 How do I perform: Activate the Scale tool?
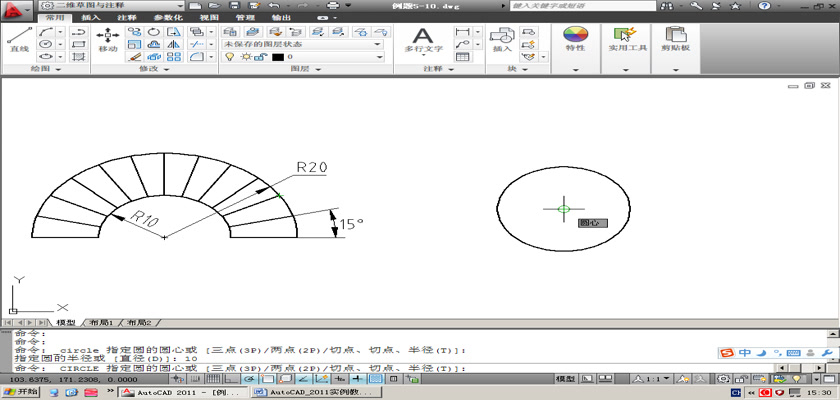click(x=133, y=44)
